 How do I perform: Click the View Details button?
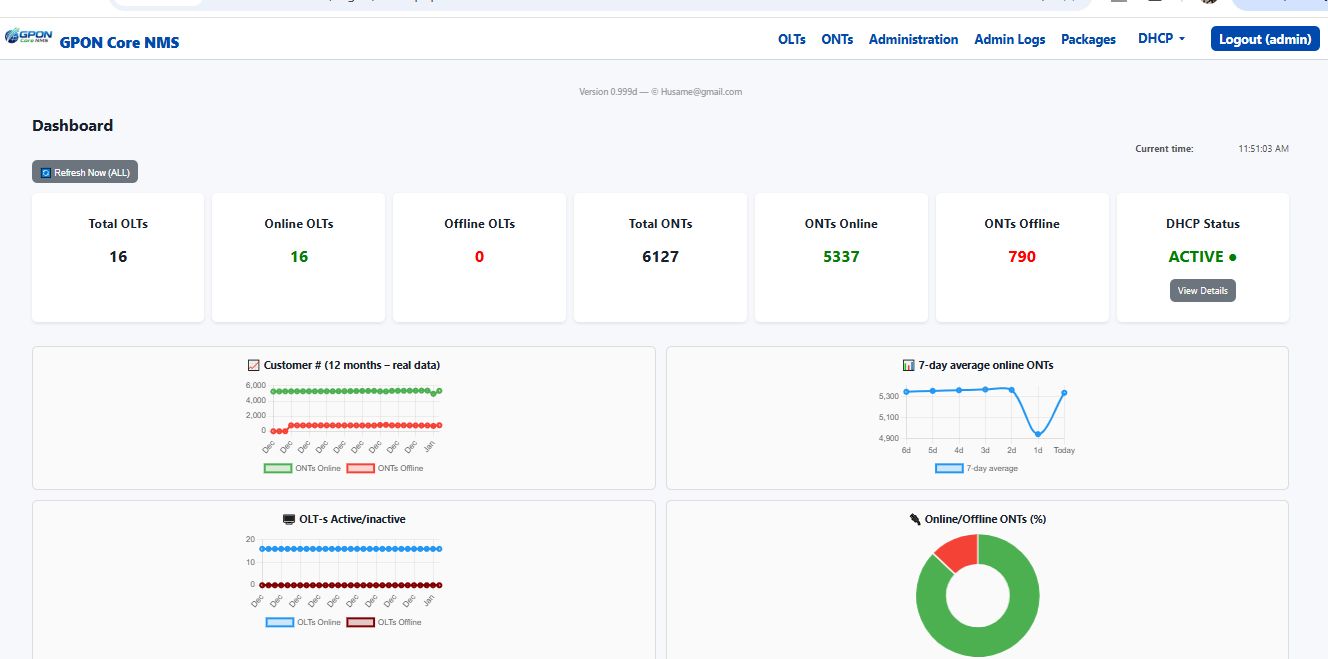(1202, 291)
